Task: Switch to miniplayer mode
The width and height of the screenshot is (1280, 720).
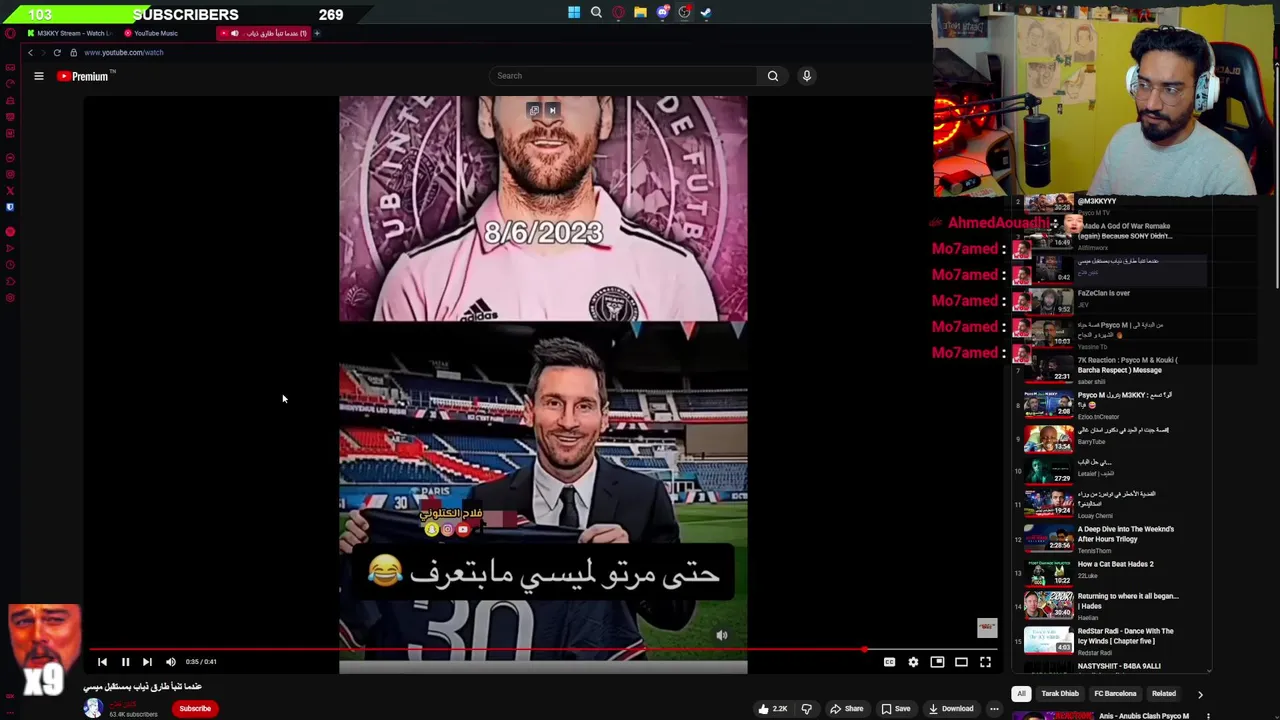Action: tap(937, 662)
